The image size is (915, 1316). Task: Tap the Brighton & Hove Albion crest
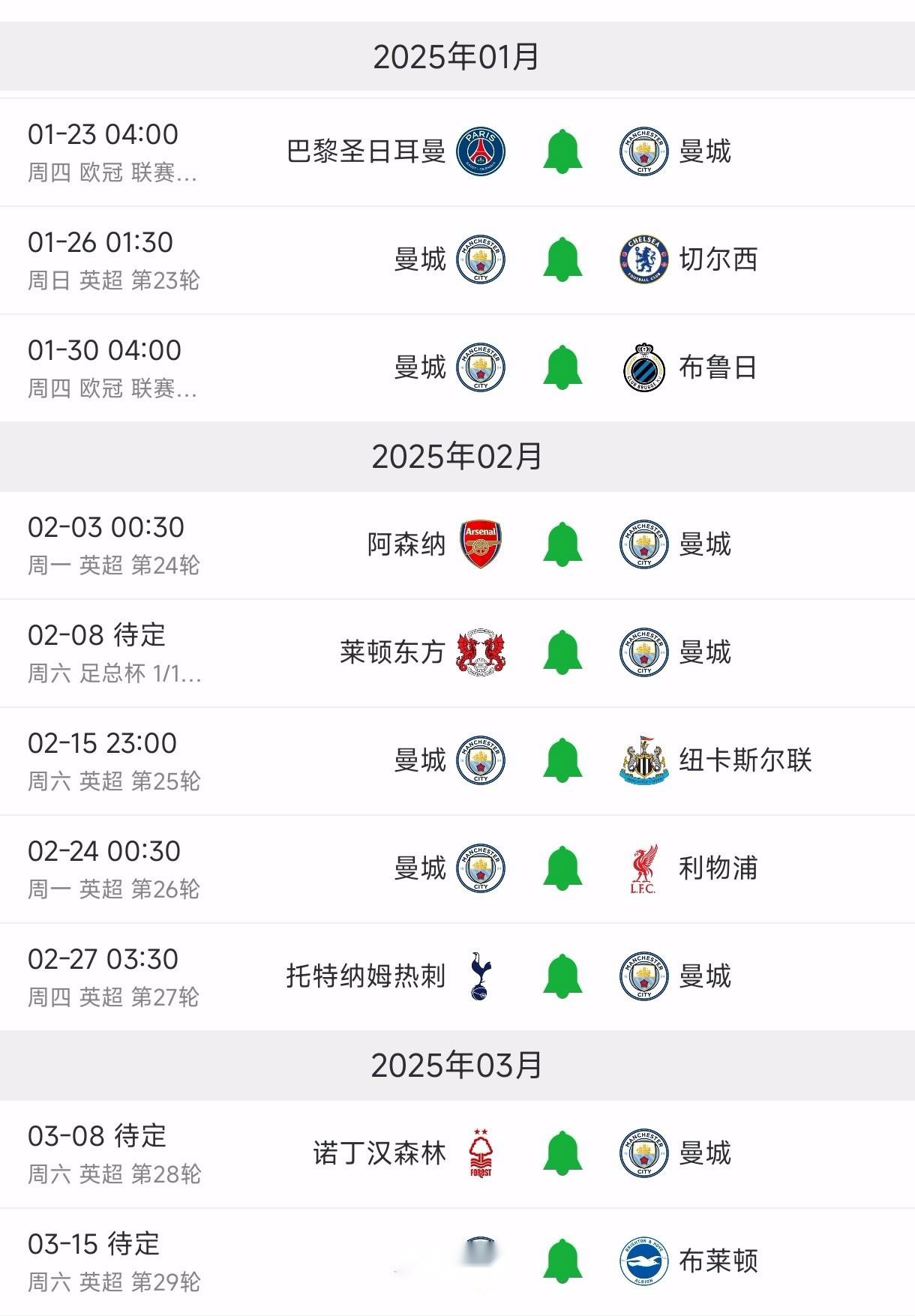[644, 1261]
